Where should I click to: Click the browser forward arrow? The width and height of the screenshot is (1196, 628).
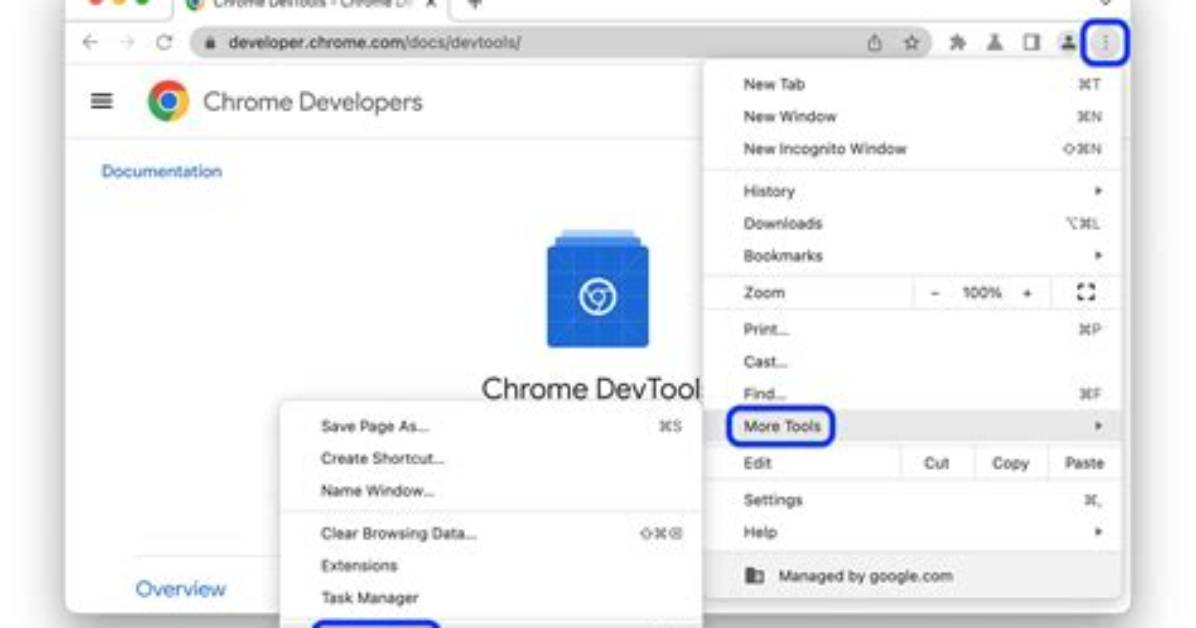point(127,42)
